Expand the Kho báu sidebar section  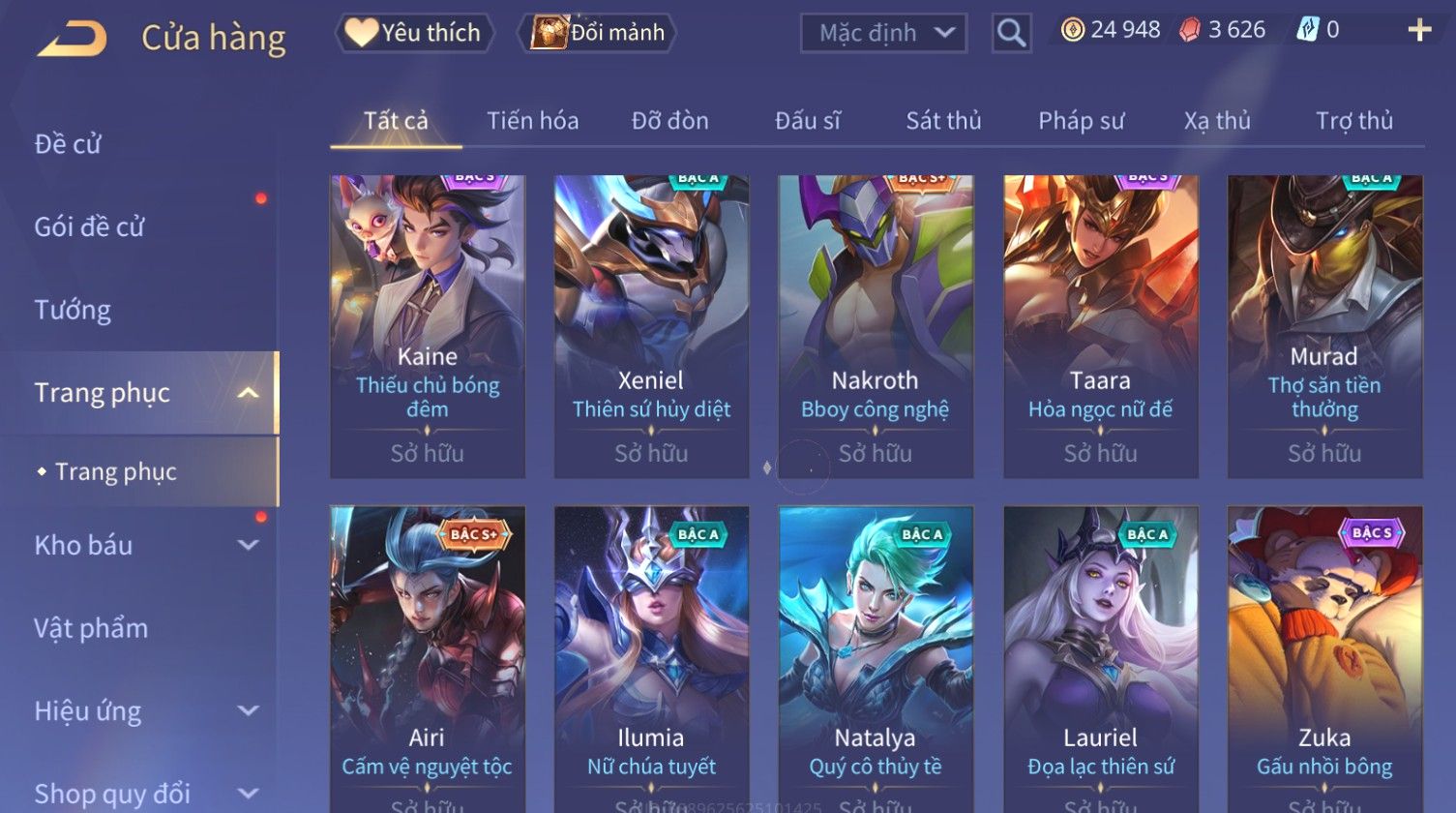tap(249, 545)
